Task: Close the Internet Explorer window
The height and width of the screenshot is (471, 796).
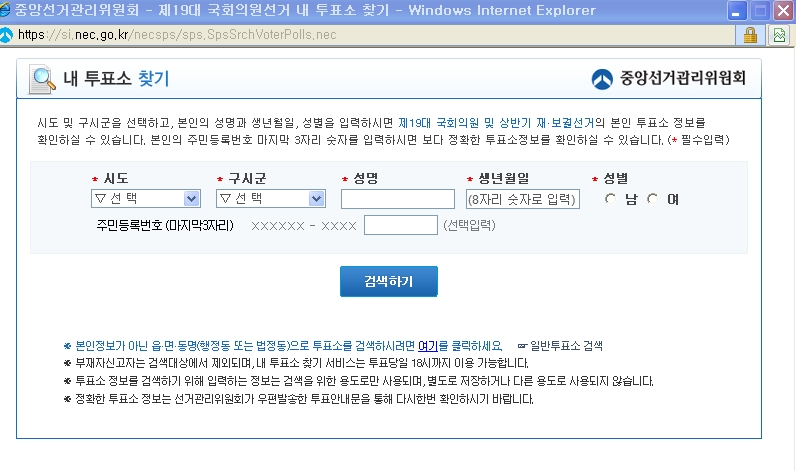Action: (784, 11)
